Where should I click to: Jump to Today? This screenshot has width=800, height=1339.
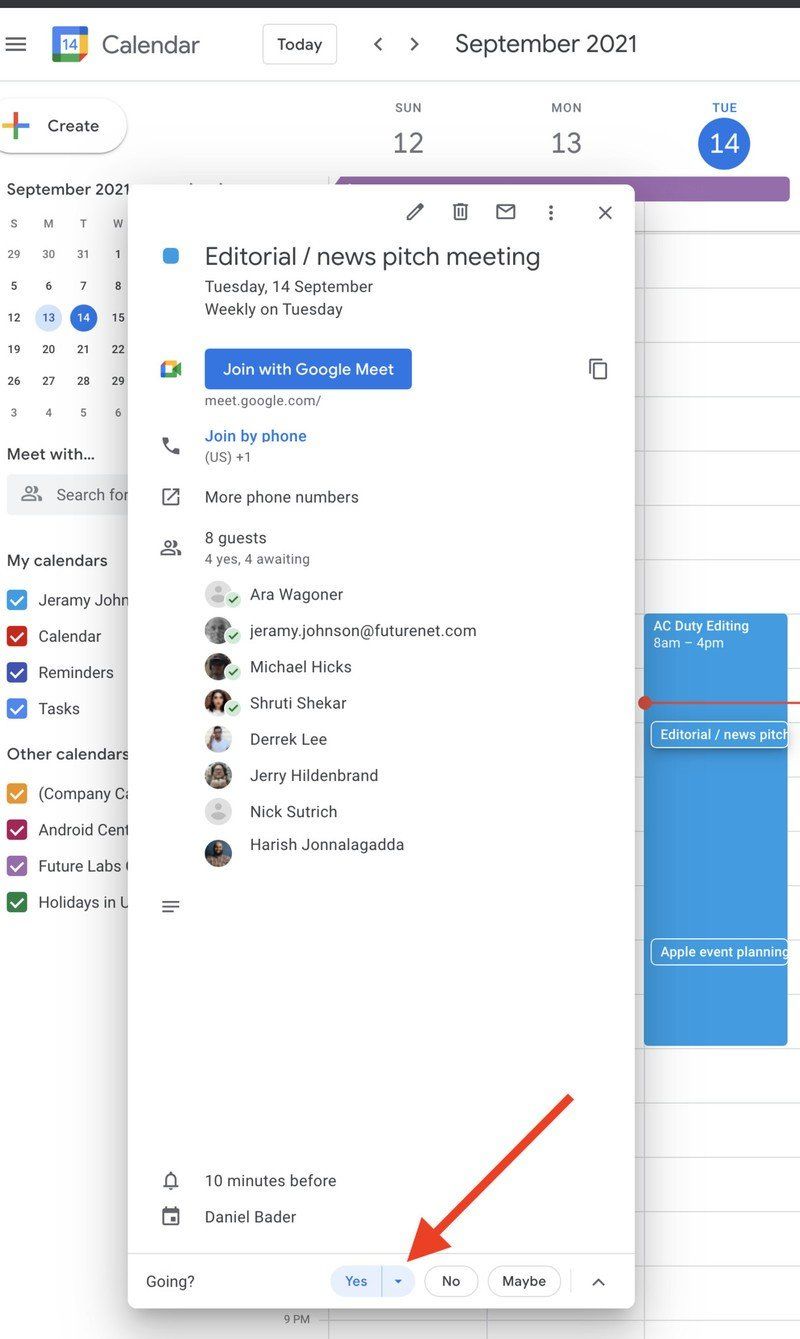click(x=300, y=44)
